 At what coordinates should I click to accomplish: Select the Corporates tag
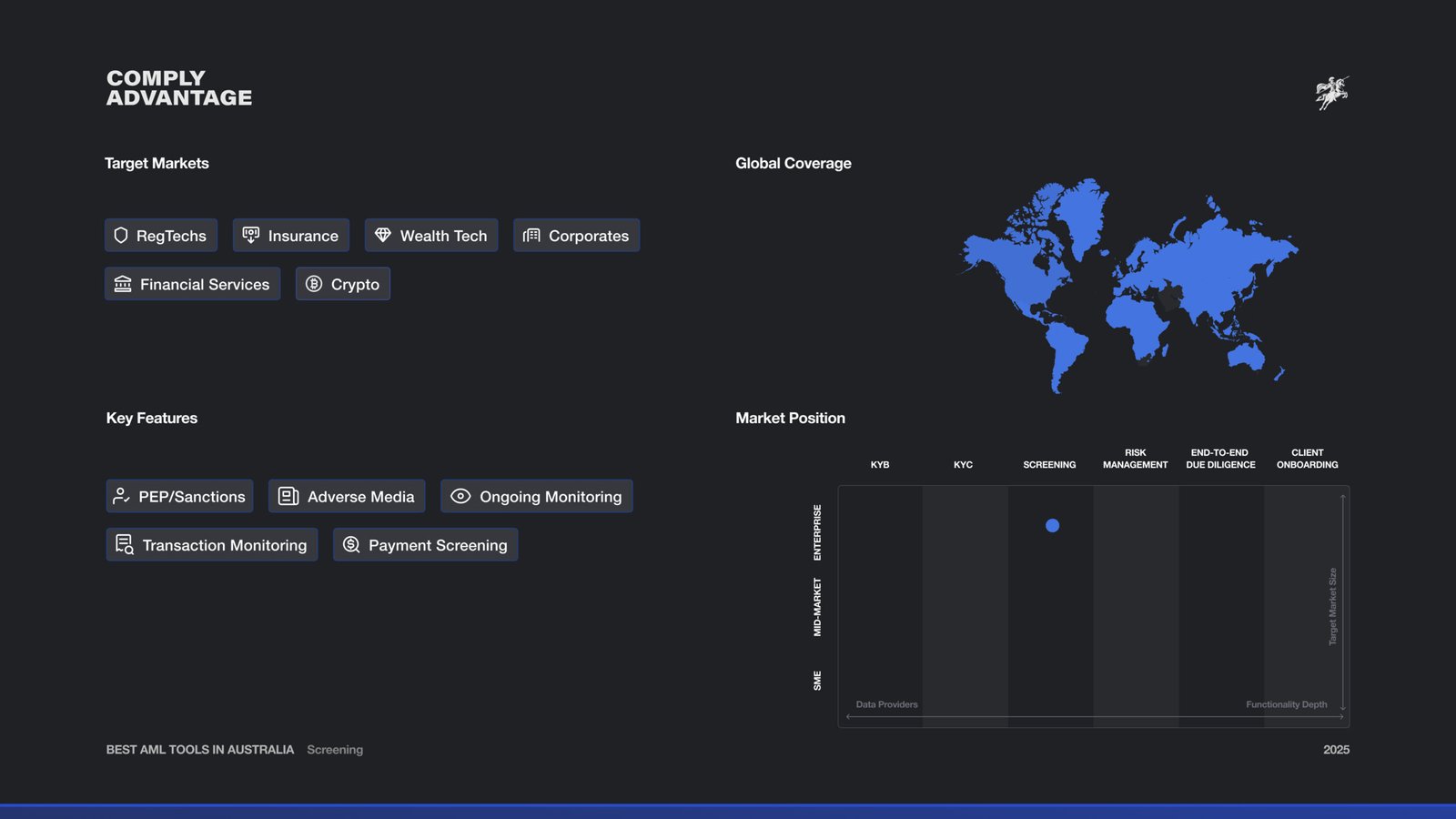tap(576, 236)
